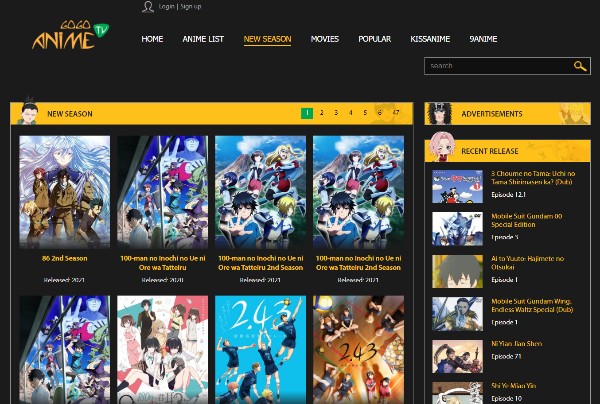Open the volleyball 2.43 blue poster
The height and width of the screenshot is (404, 600).
point(261,350)
